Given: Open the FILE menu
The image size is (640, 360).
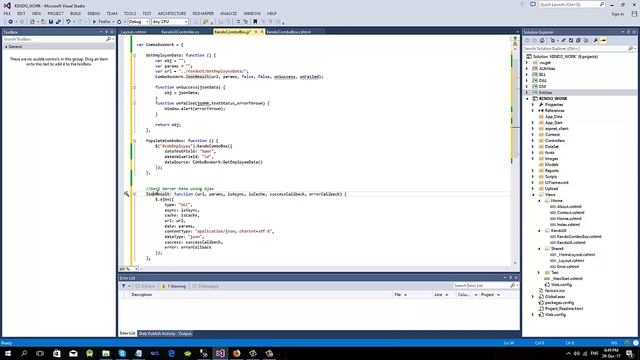Looking at the screenshot, I should [7, 13].
